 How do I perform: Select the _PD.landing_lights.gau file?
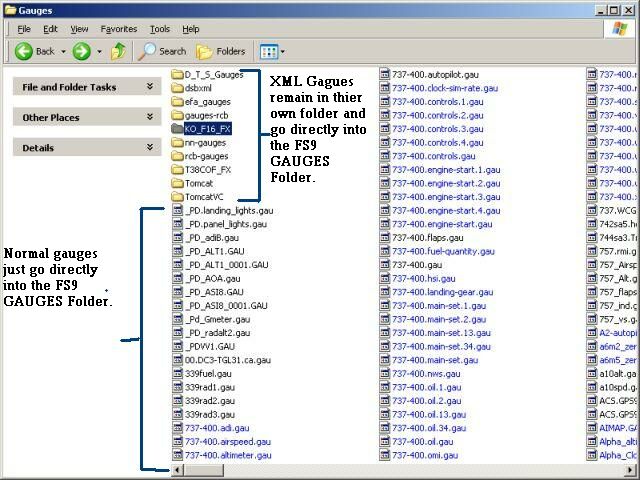tap(228, 210)
